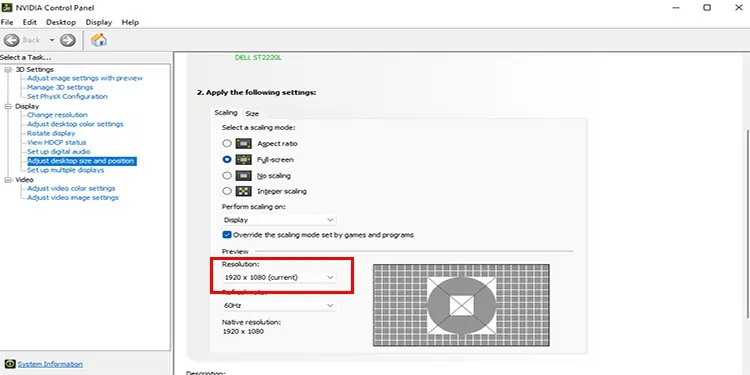Open View HDCP status
Image resolution: width=750 pixels, height=375 pixels.
coord(56,142)
